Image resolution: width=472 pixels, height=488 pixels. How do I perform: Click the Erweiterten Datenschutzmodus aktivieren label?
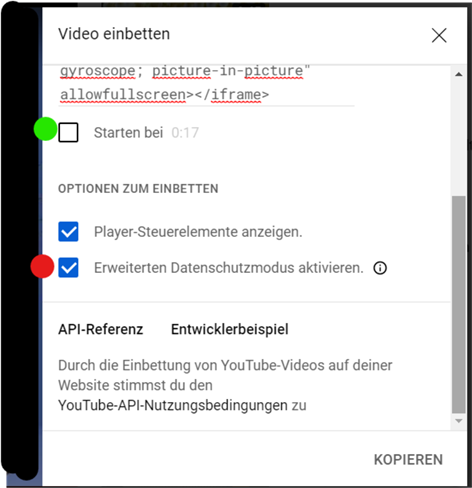click(229, 268)
